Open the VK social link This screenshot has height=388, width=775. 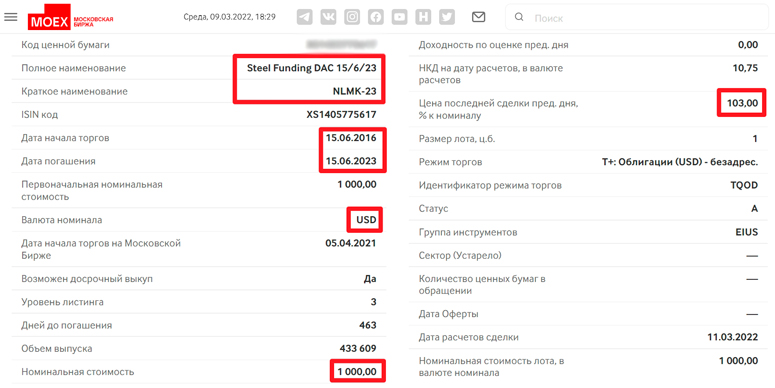[x=328, y=17]
